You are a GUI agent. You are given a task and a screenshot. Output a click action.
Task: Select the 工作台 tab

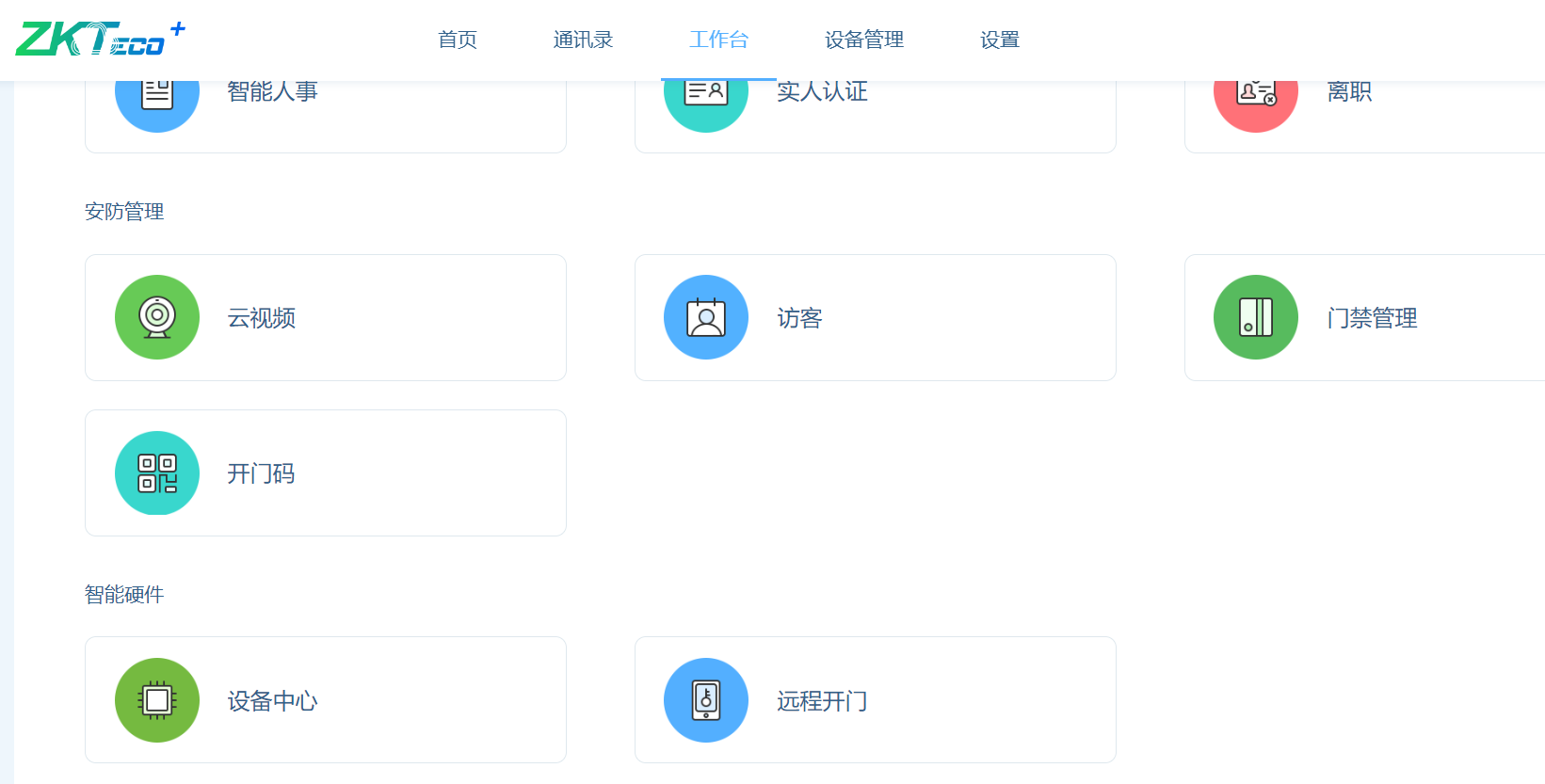click(x=718, y=40)
